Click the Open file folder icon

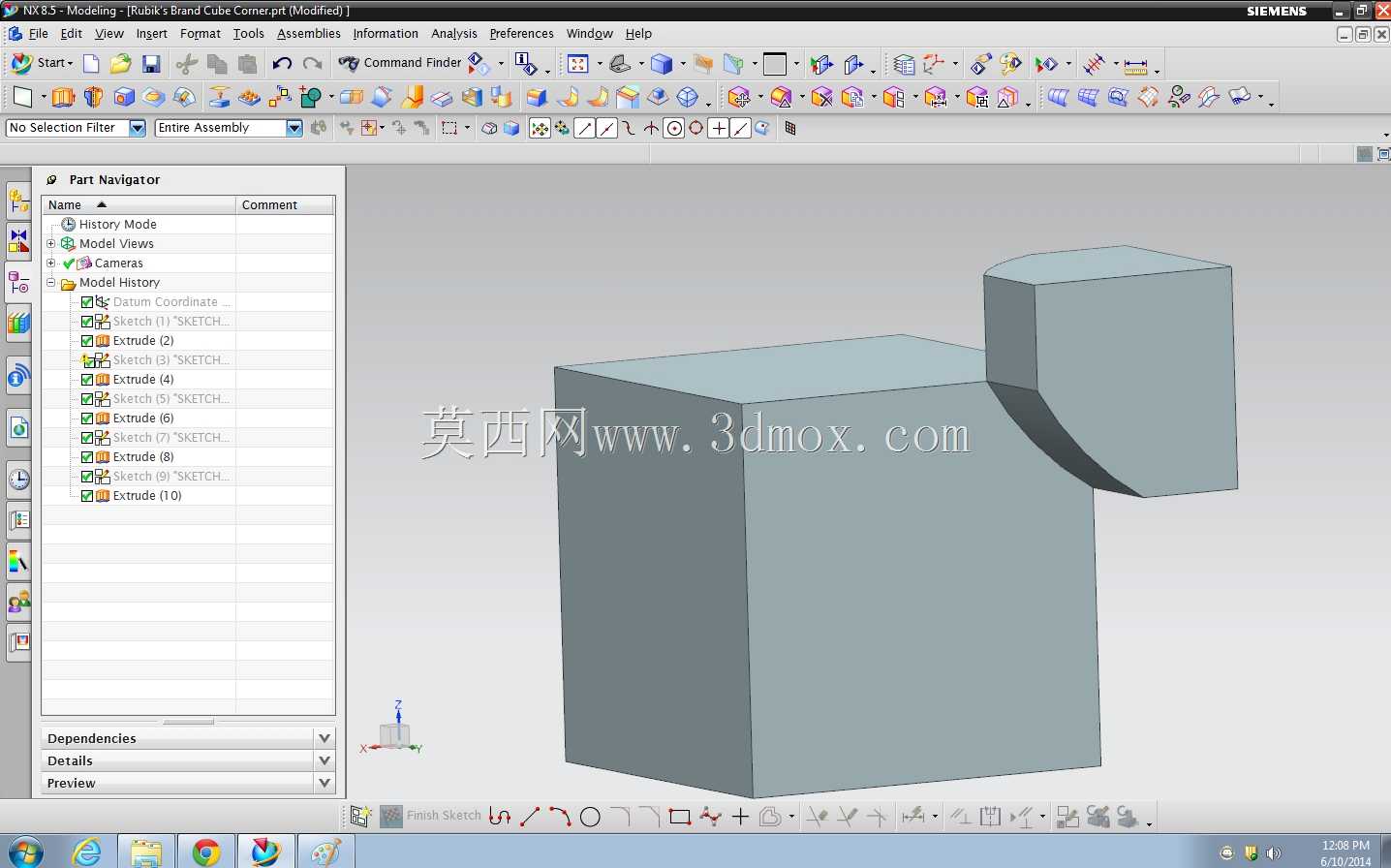[x=120, y=64]
